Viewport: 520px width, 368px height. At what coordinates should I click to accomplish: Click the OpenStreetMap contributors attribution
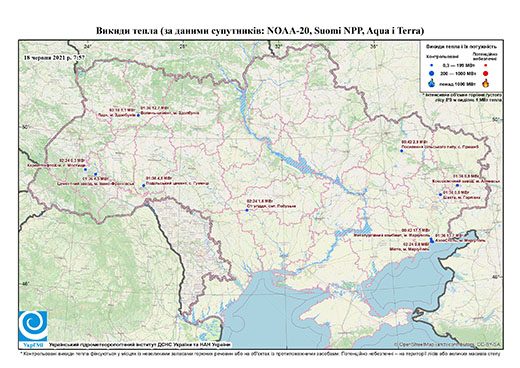(x=448, y=344)
